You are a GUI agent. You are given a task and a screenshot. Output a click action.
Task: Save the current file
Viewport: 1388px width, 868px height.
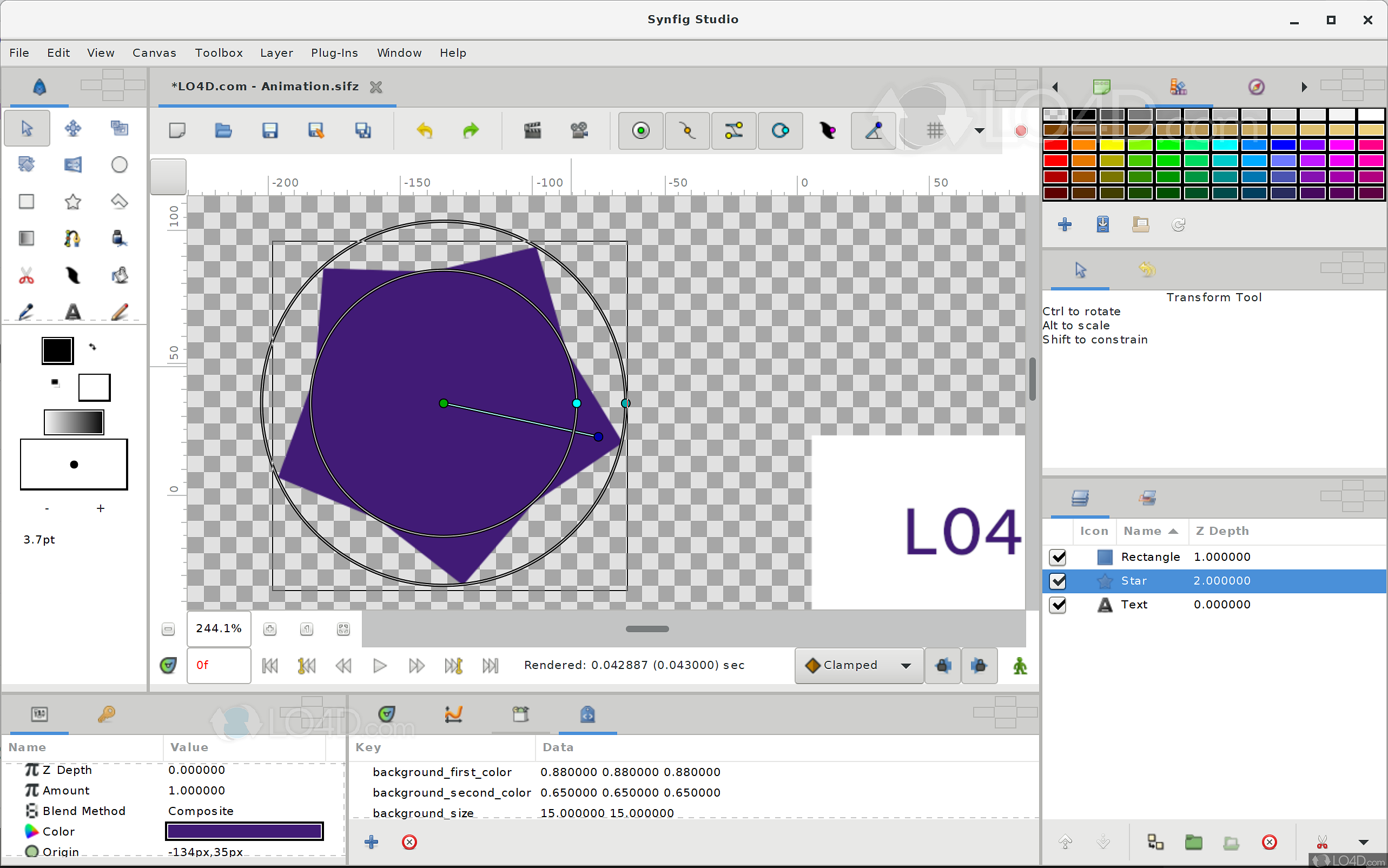(x=270, y=131)
